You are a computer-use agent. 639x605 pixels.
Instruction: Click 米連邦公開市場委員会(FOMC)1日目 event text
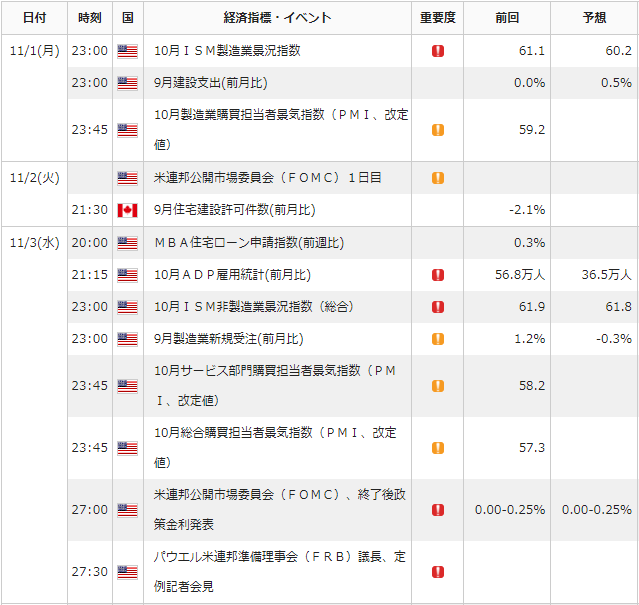(x=268, y=178)
